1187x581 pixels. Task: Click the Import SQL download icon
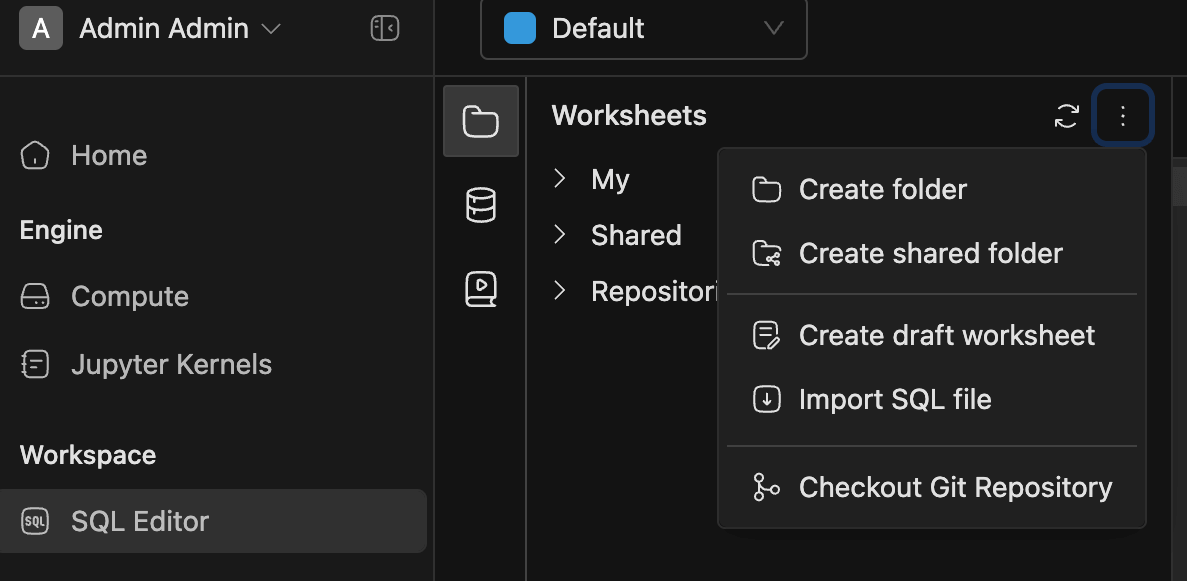click(x=766, y=399)
